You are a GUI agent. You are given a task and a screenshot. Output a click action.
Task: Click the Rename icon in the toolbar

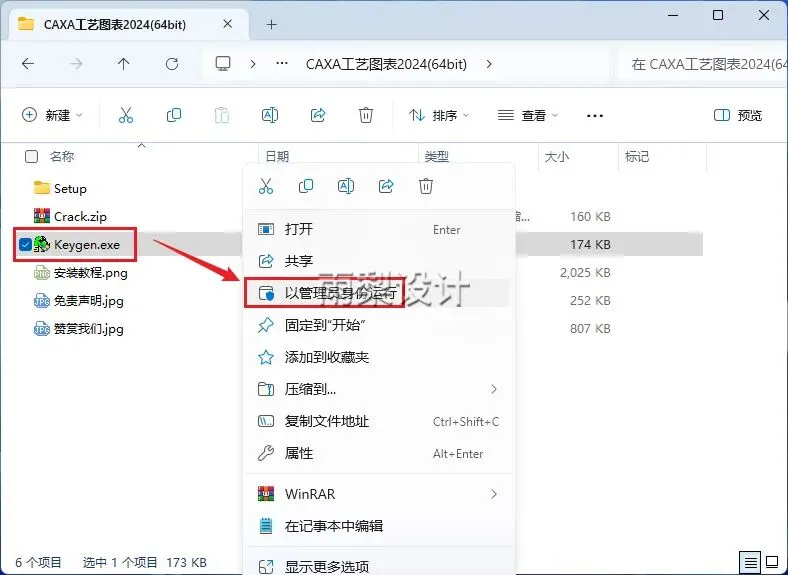pos(270,115)
